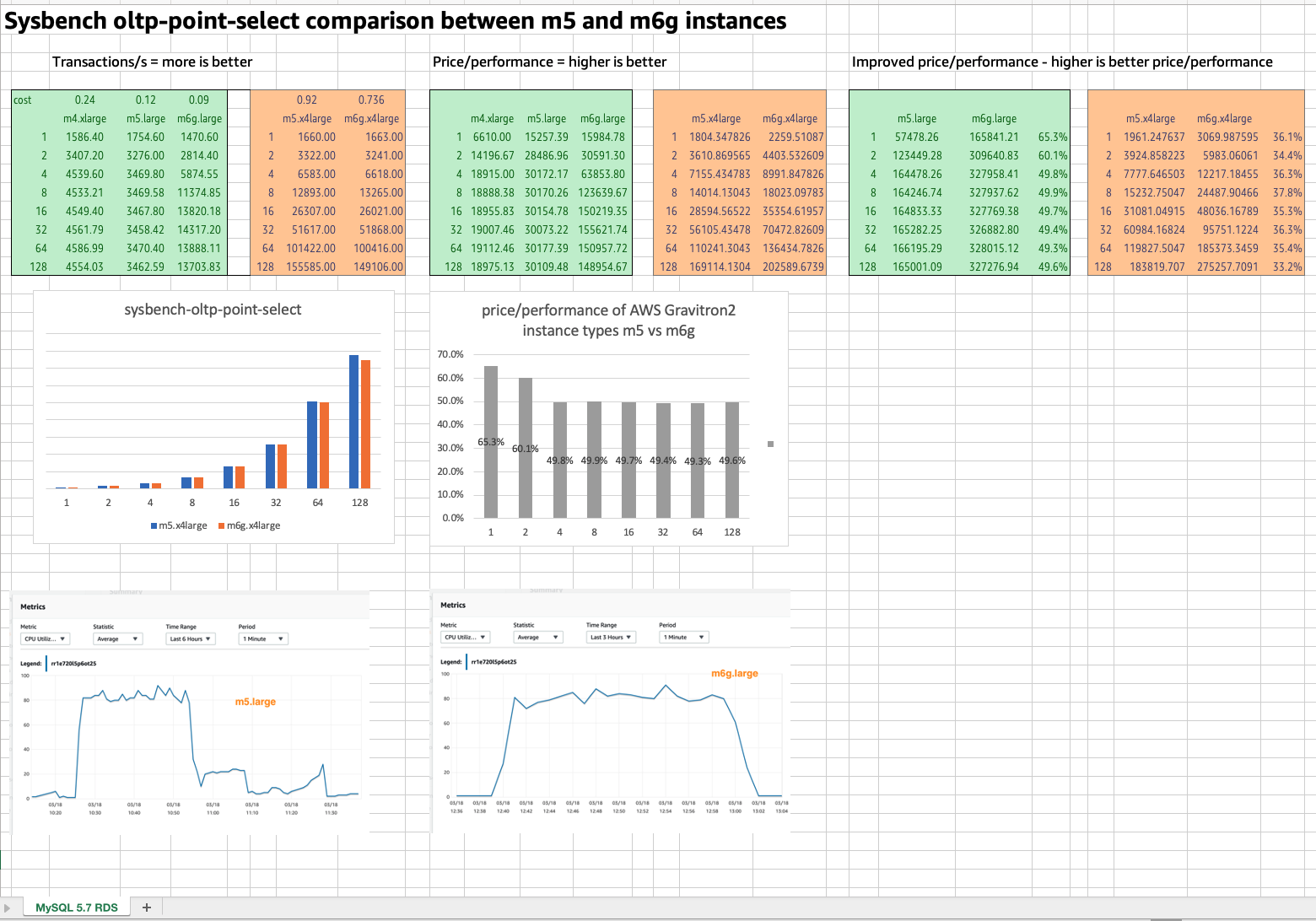
Task: Select the cell with value 1586.40
Action: tap(84, 137)
